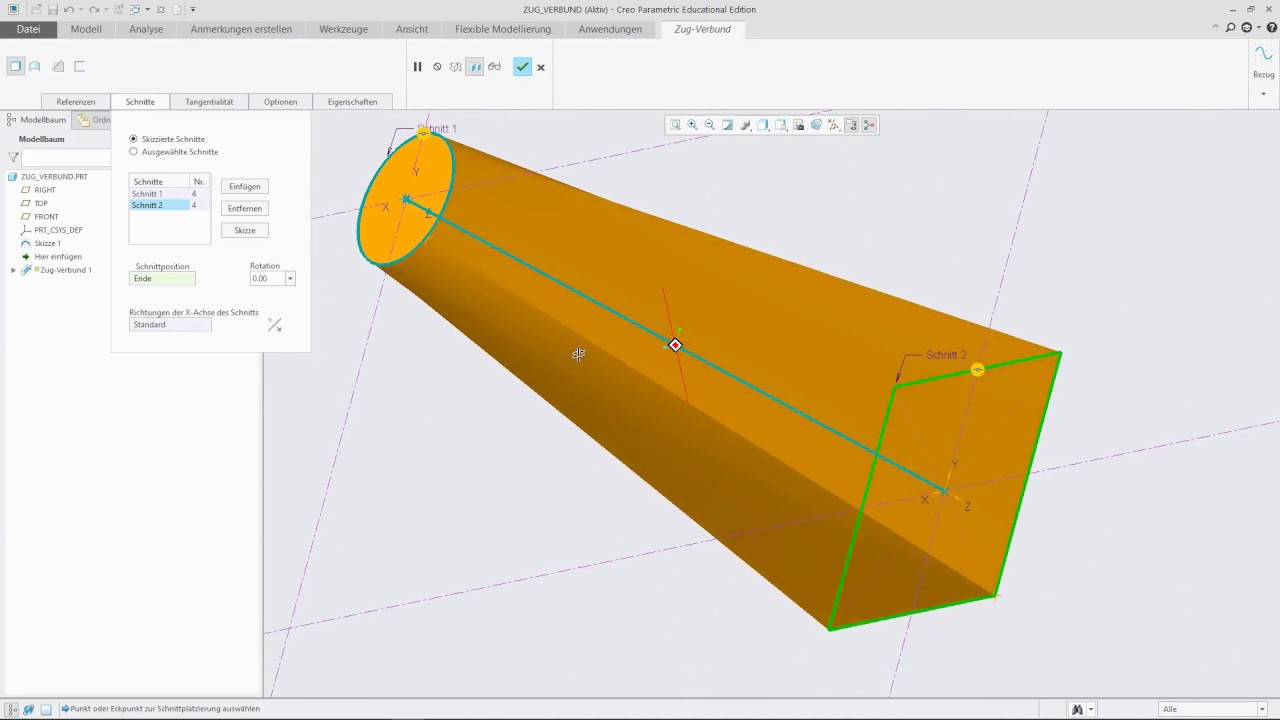This screenshot has width=1280, height=720.
Task: Click the undo icon in quick access bar
Action: [70, 9]
